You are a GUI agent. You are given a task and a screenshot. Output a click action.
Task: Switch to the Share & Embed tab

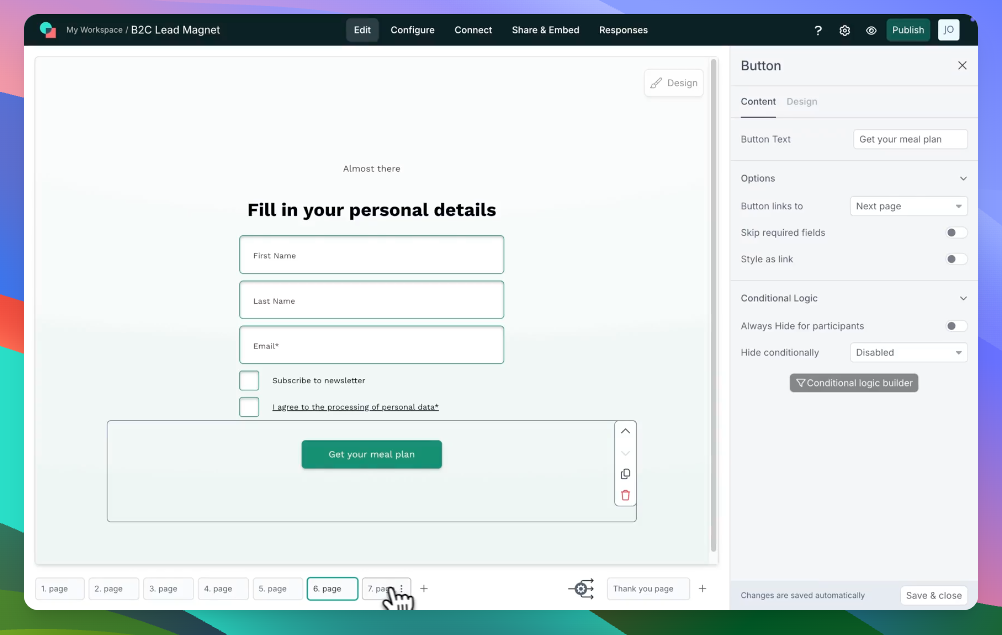tap(545, 30)
